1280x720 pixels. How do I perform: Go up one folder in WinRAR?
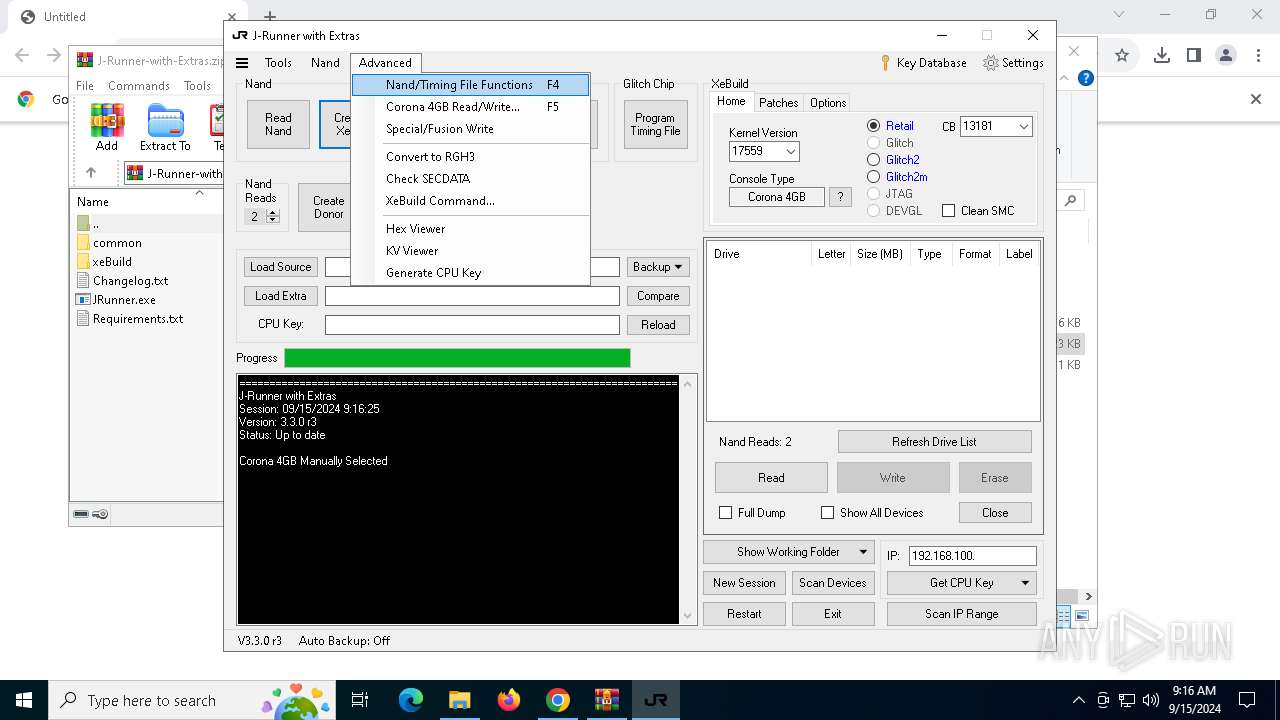(91, 173)
